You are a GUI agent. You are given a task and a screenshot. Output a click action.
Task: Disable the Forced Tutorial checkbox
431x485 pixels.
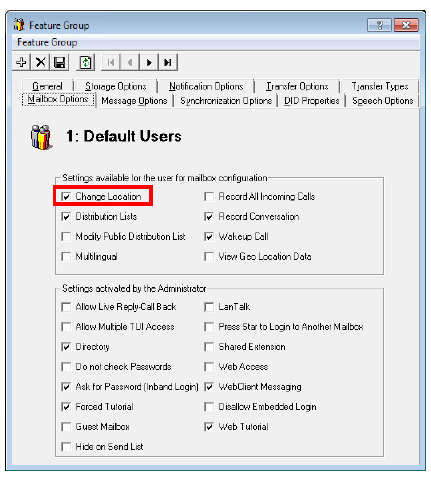point(66,407)
